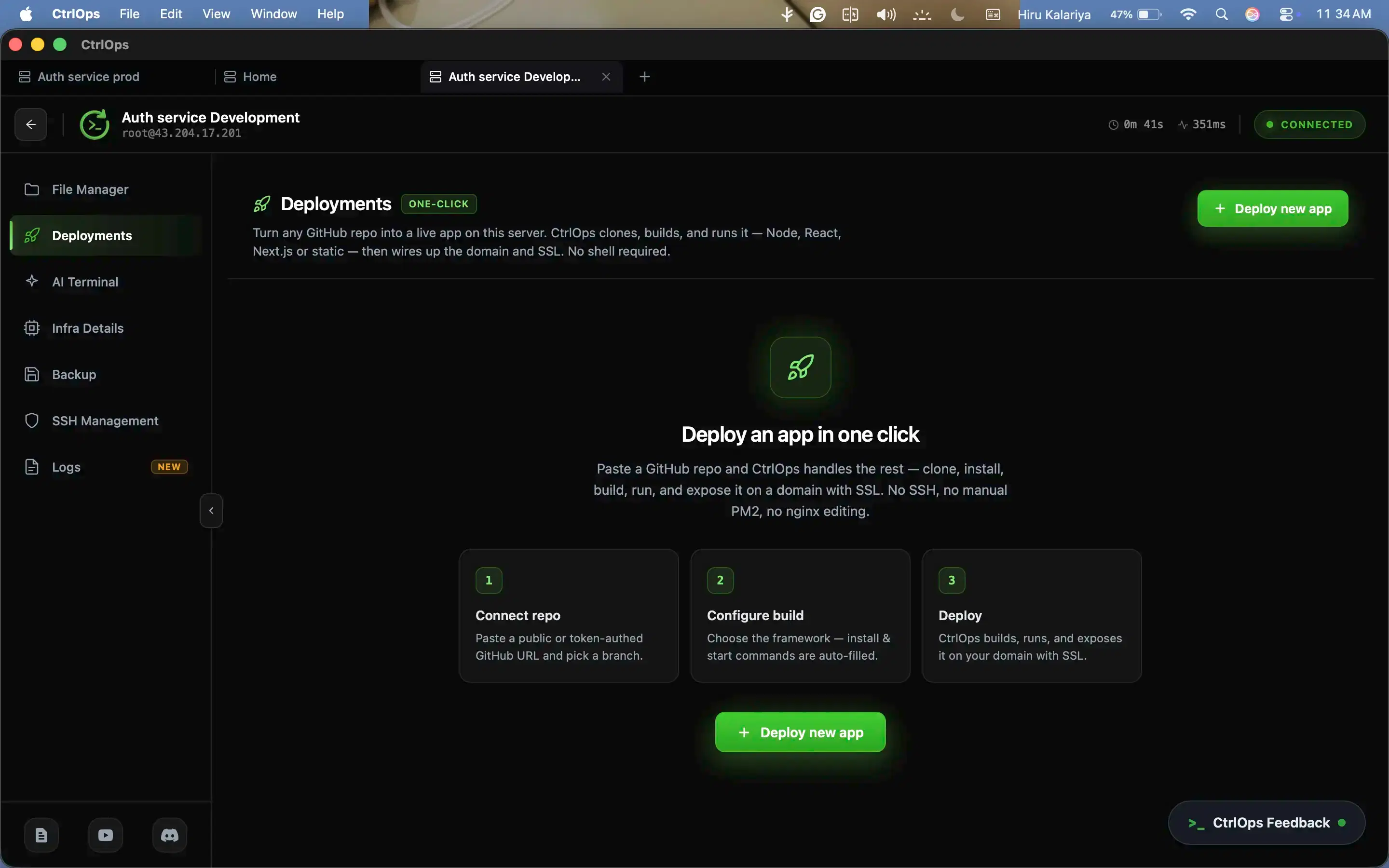Open the Window menu
Screen dimensions: 1389x868
point(274,14)
